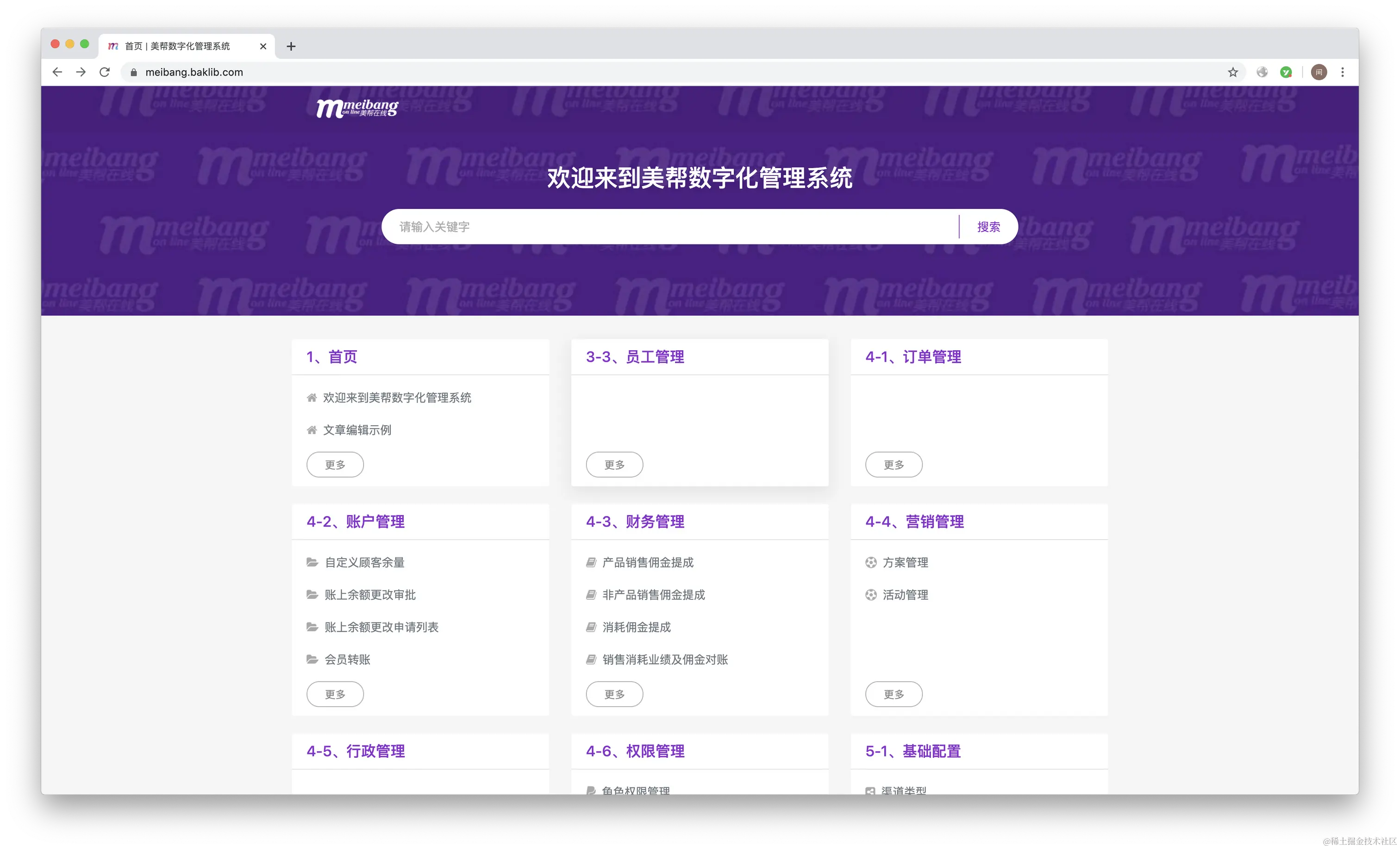
Task: Open 4-2、账户管理 category heading
Action: pyautogui.click(x=356, y=522)
